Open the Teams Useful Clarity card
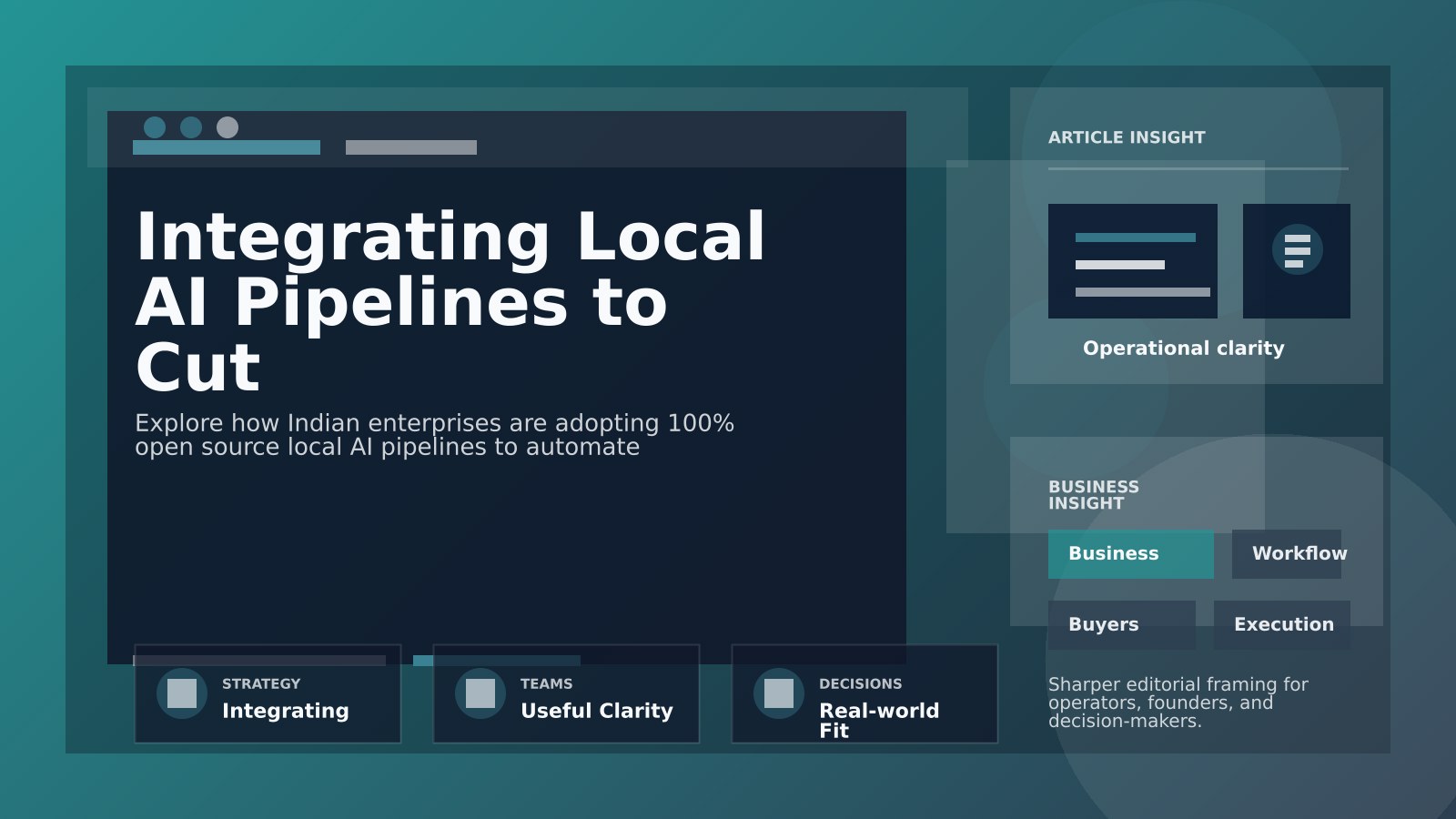Screen dimensions: 1456x819 tap(566, 694)
